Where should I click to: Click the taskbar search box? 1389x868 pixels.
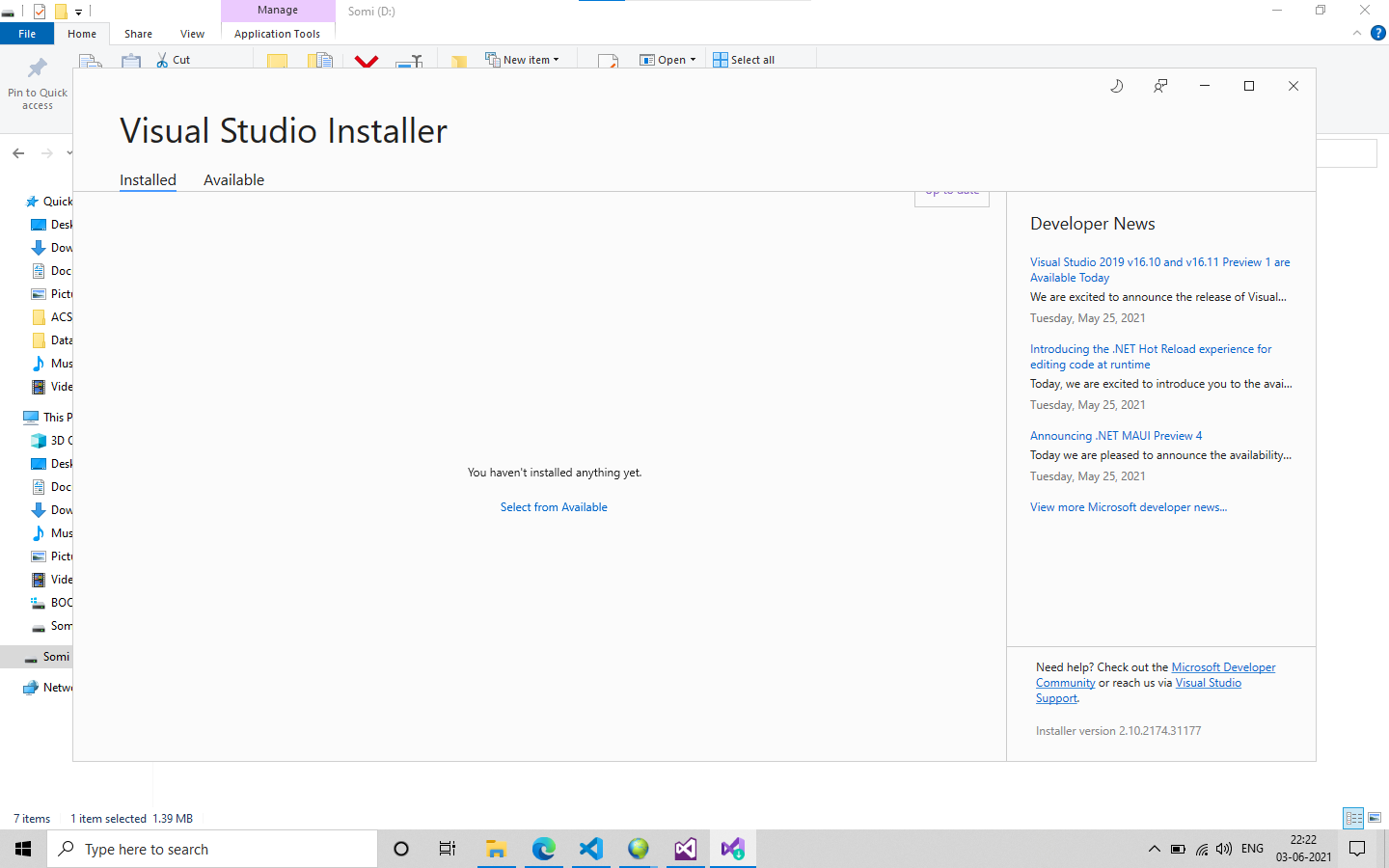pos(212,849)
